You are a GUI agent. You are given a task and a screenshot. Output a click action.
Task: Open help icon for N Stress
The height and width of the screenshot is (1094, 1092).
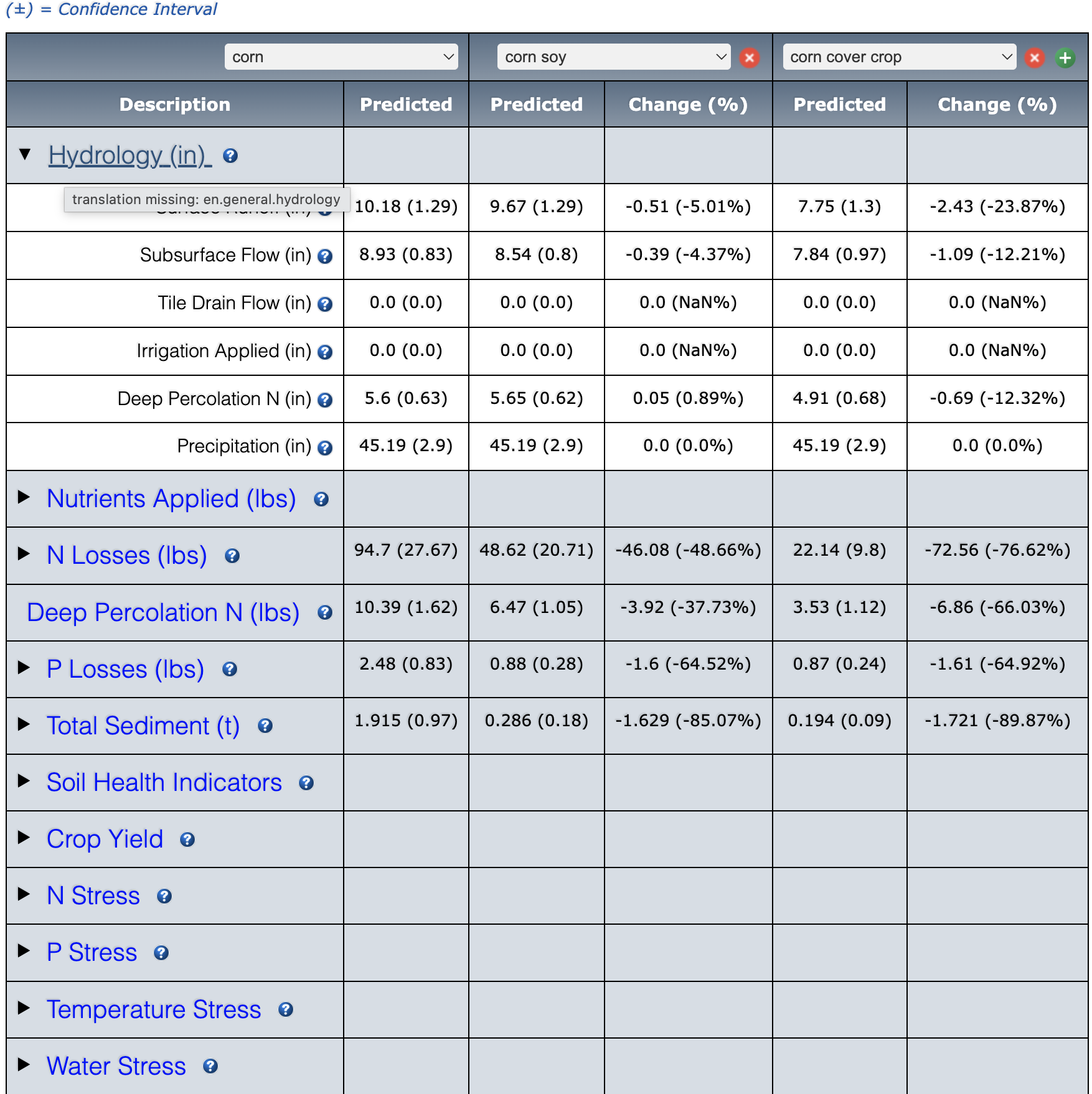164,896
